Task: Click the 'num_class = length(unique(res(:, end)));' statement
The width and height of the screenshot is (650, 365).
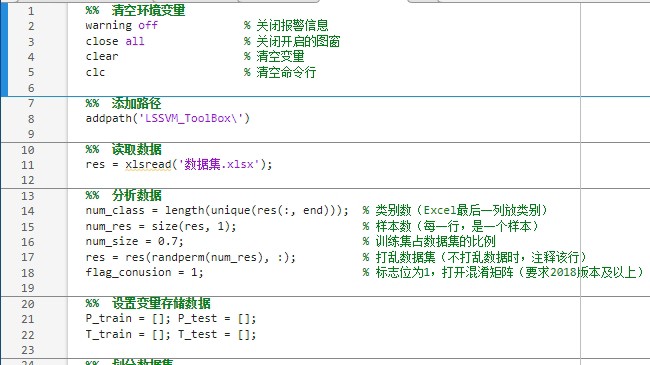Action: click(x=217, y=211)
